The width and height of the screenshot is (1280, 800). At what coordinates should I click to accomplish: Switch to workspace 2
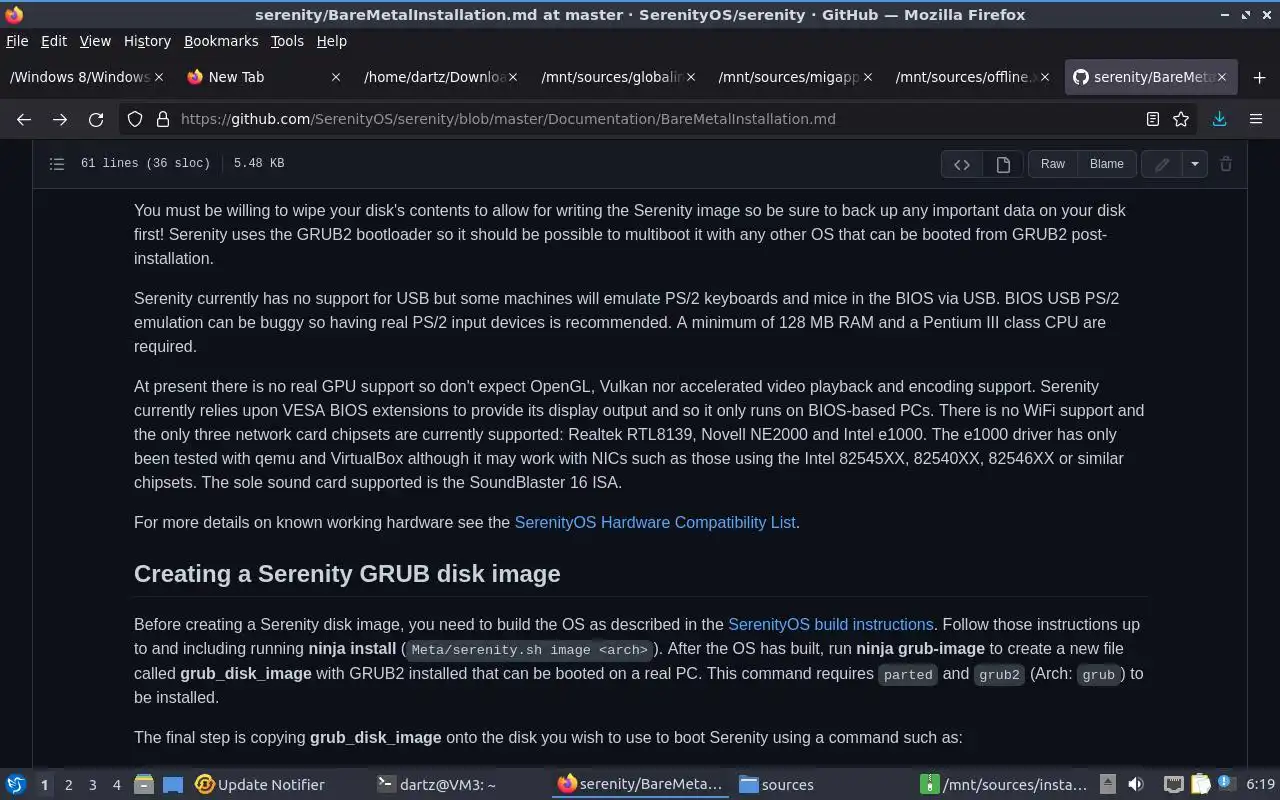(x=68, y=785)
